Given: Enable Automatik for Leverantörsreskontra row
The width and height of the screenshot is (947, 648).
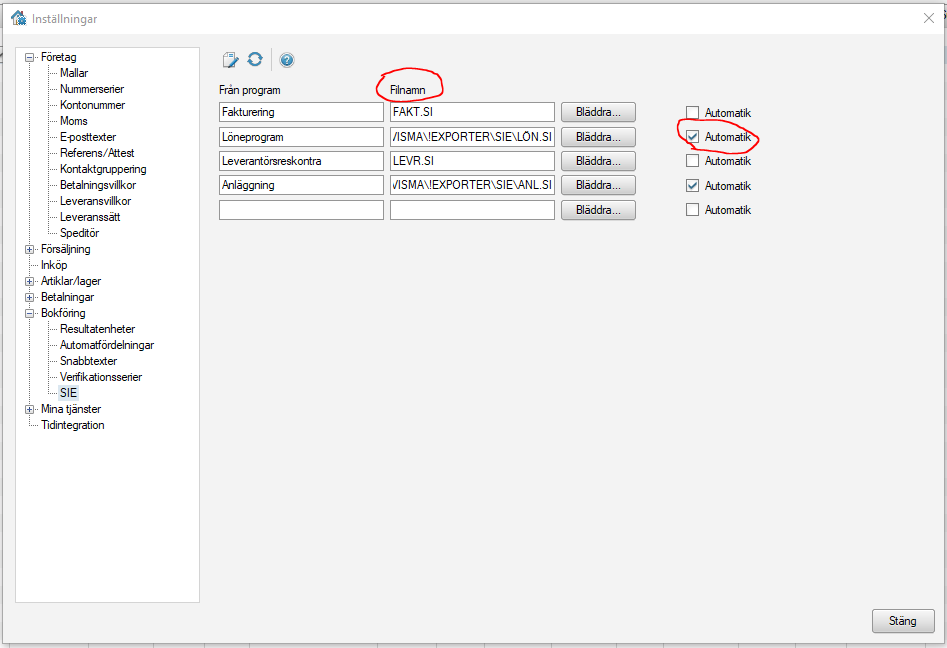Looking at the screenshot, I should [x=692, y=161].
